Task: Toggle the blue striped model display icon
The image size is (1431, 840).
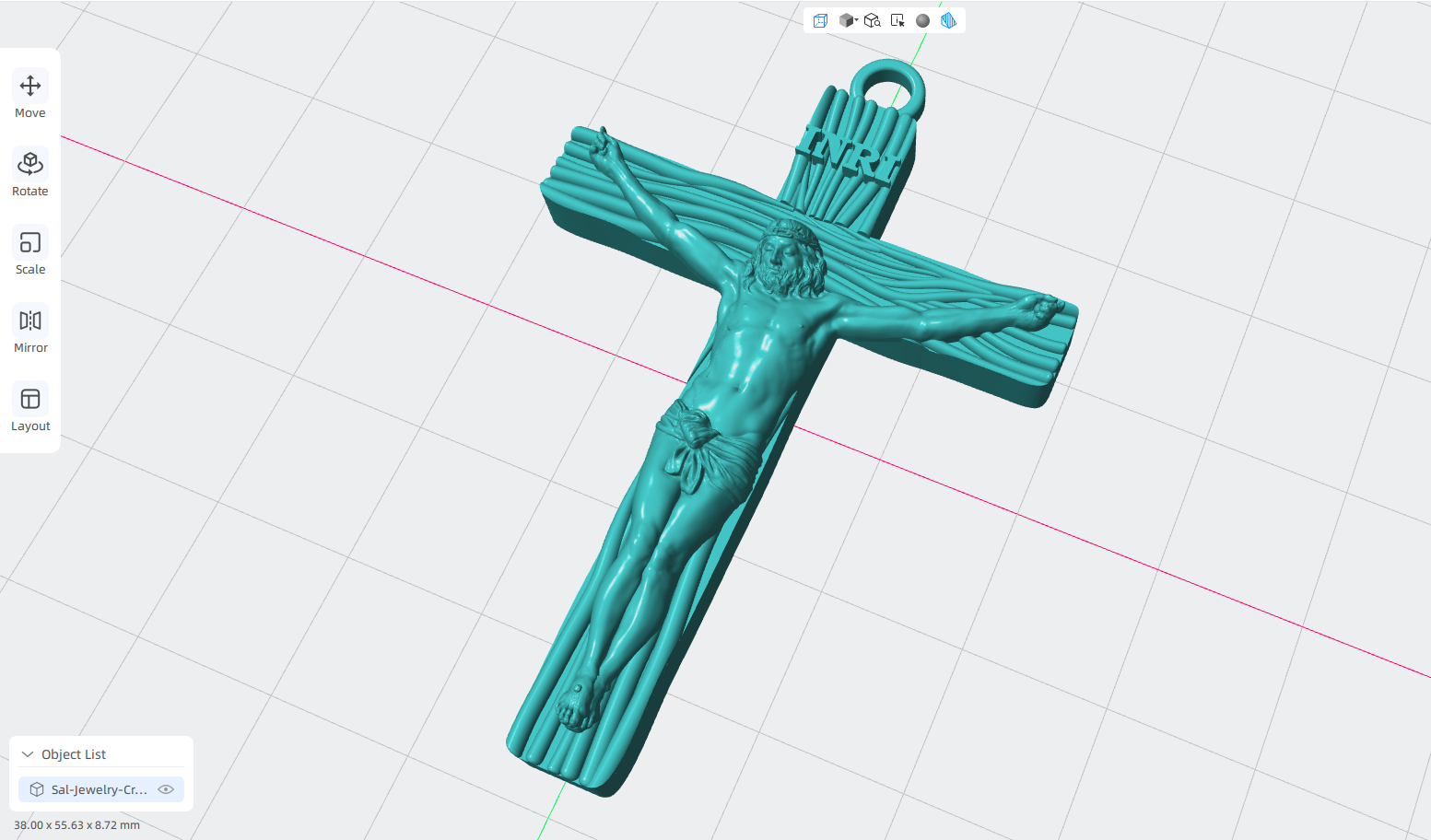Action: [x=948, y=20]
